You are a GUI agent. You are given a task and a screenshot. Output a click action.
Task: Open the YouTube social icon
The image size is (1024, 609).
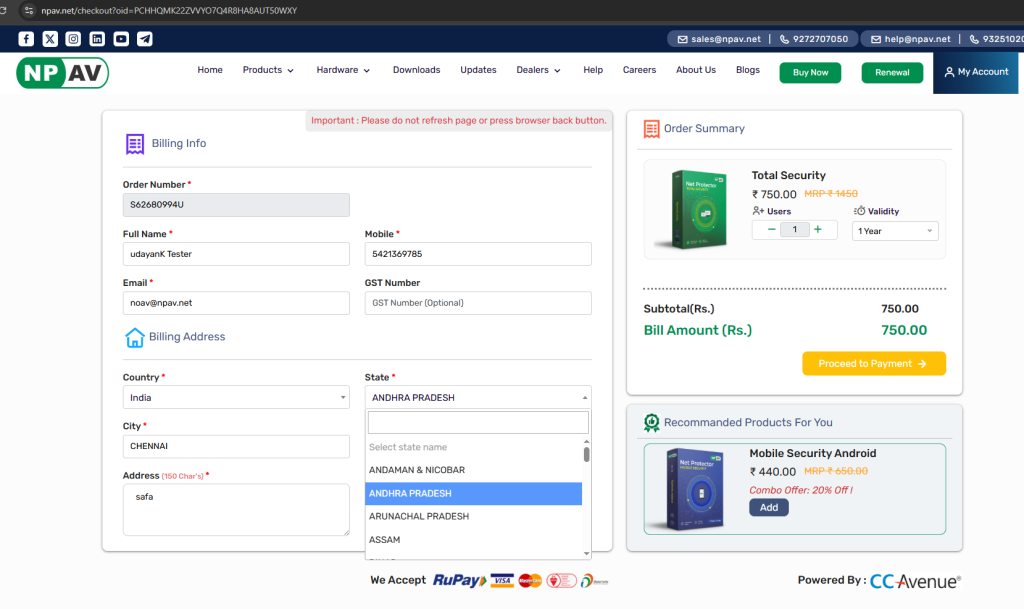point(121,39)
